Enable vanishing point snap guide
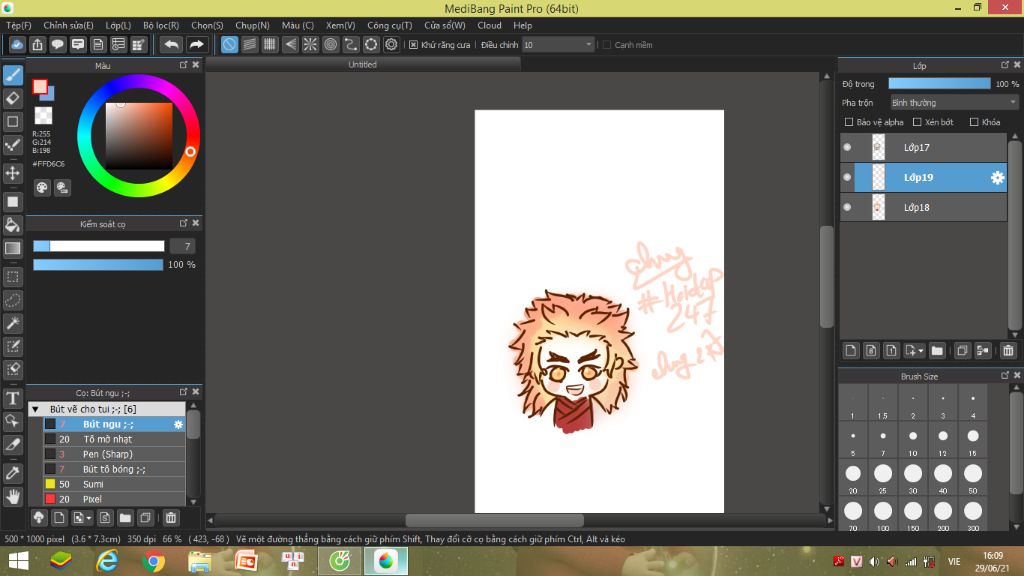The height and width of the screenshot is (576, 1024). 290,44
